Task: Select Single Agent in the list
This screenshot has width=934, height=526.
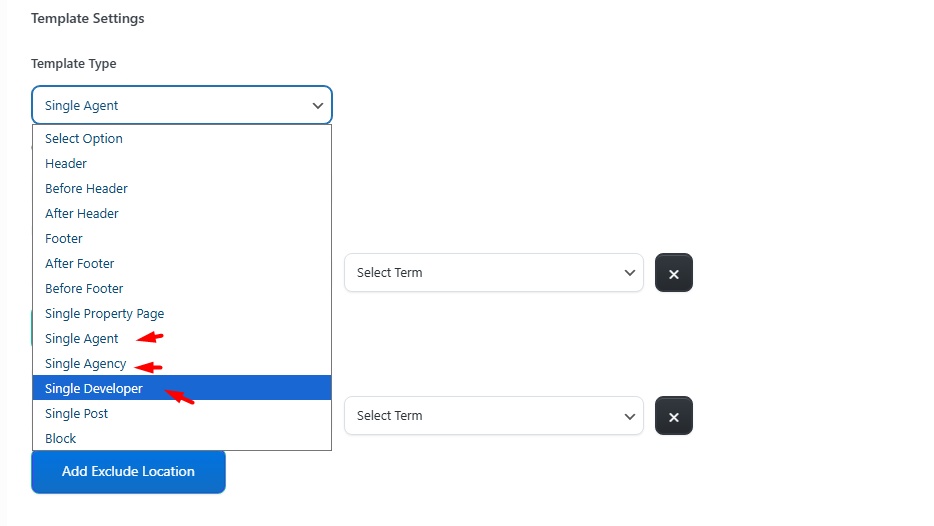Action: (x=82, y=339)
